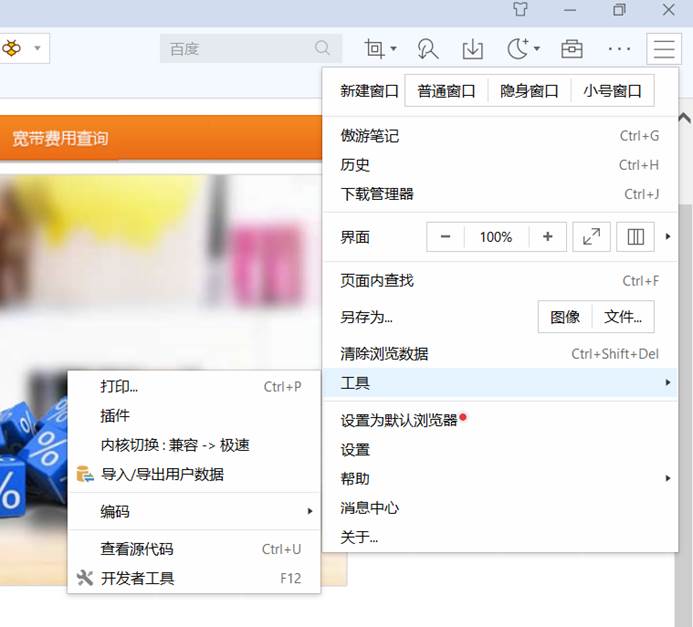Image resolution: width=693 pixels, height=627 pixels.
Task: Open the toolbox briefcase icon
Action: point(571,48)
